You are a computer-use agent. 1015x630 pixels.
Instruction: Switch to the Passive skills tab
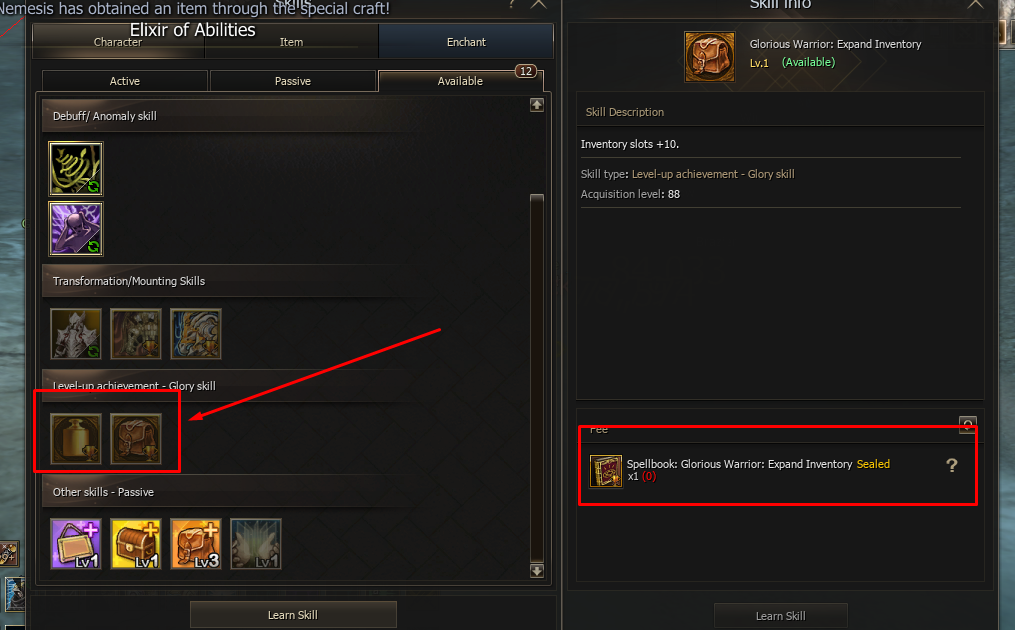click(293, 81)
